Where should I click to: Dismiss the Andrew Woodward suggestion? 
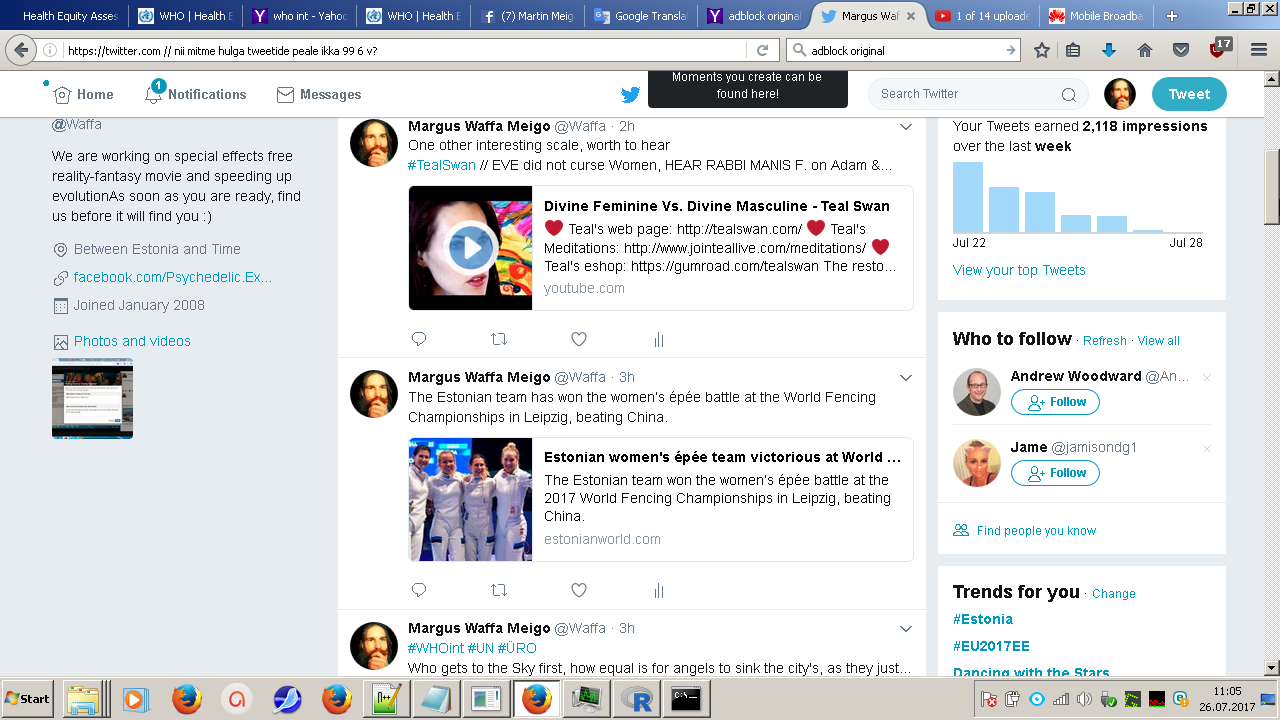1206,378
